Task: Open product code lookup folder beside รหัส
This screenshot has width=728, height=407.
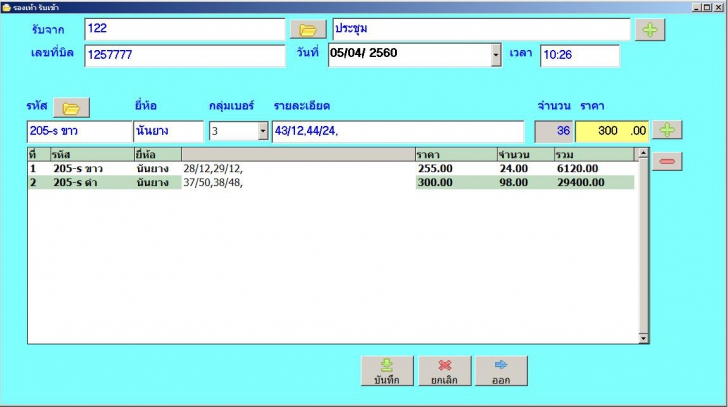Action: [x=71, y=108]
